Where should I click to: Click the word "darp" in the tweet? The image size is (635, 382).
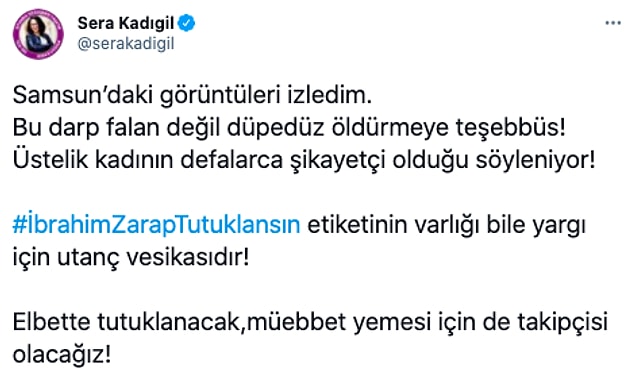pos(74,129)
